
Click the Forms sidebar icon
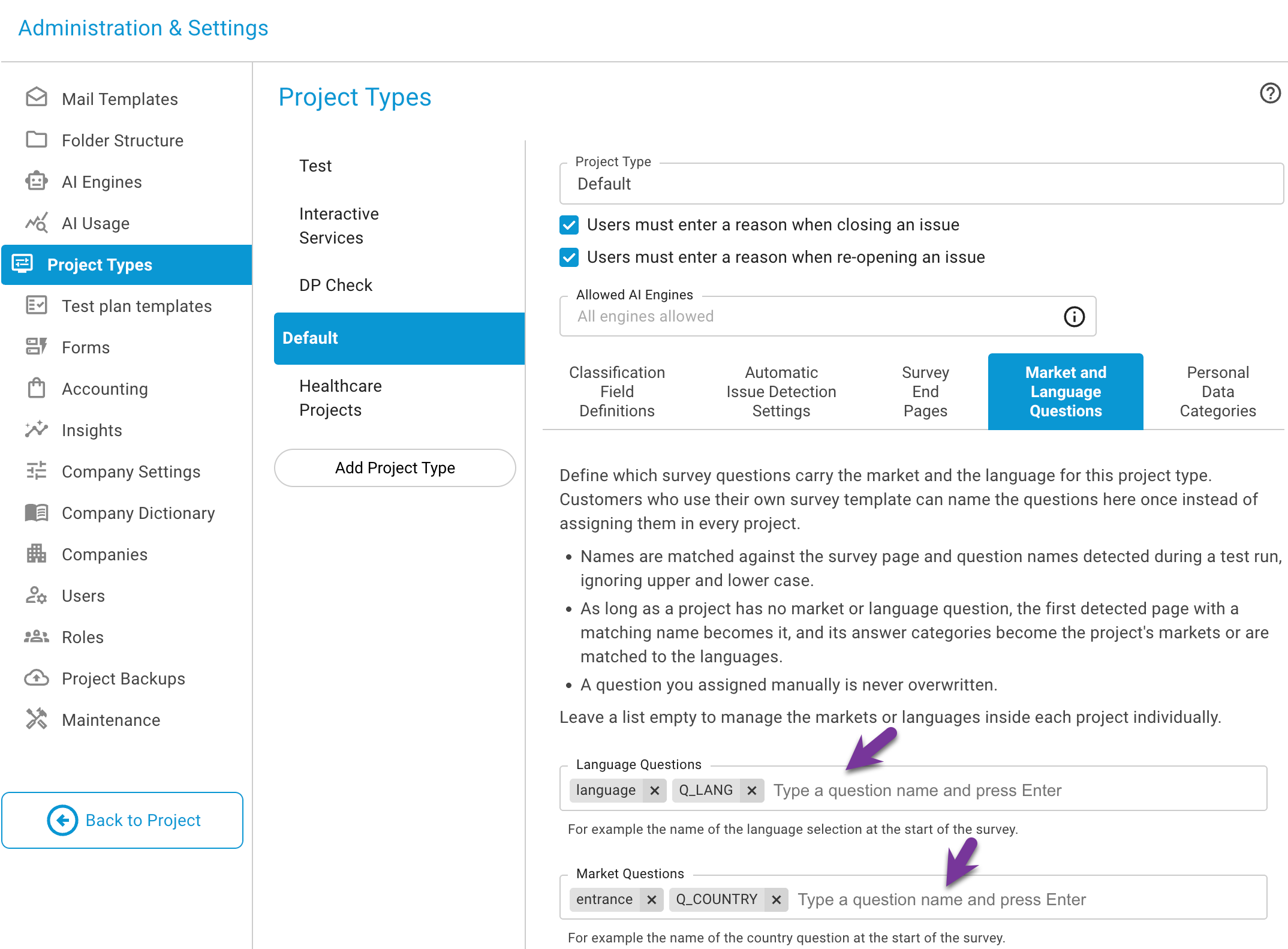click(37, 347)
